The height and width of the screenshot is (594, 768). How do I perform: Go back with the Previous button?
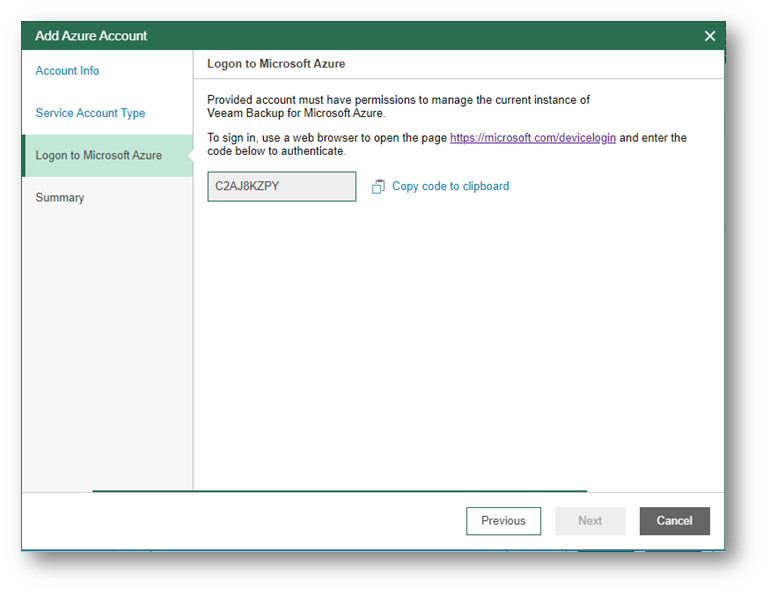pos(504,521)
